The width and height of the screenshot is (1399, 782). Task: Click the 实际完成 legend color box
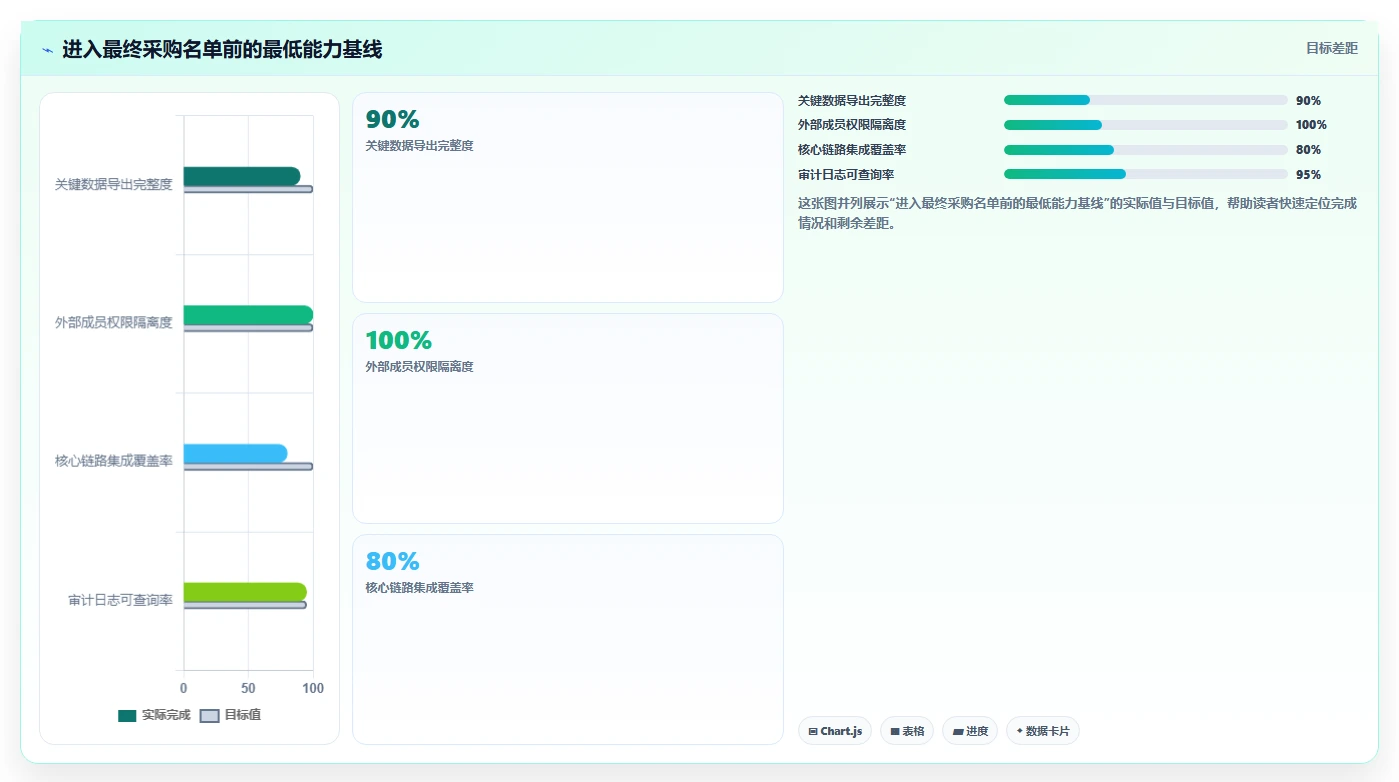(127, 715)
